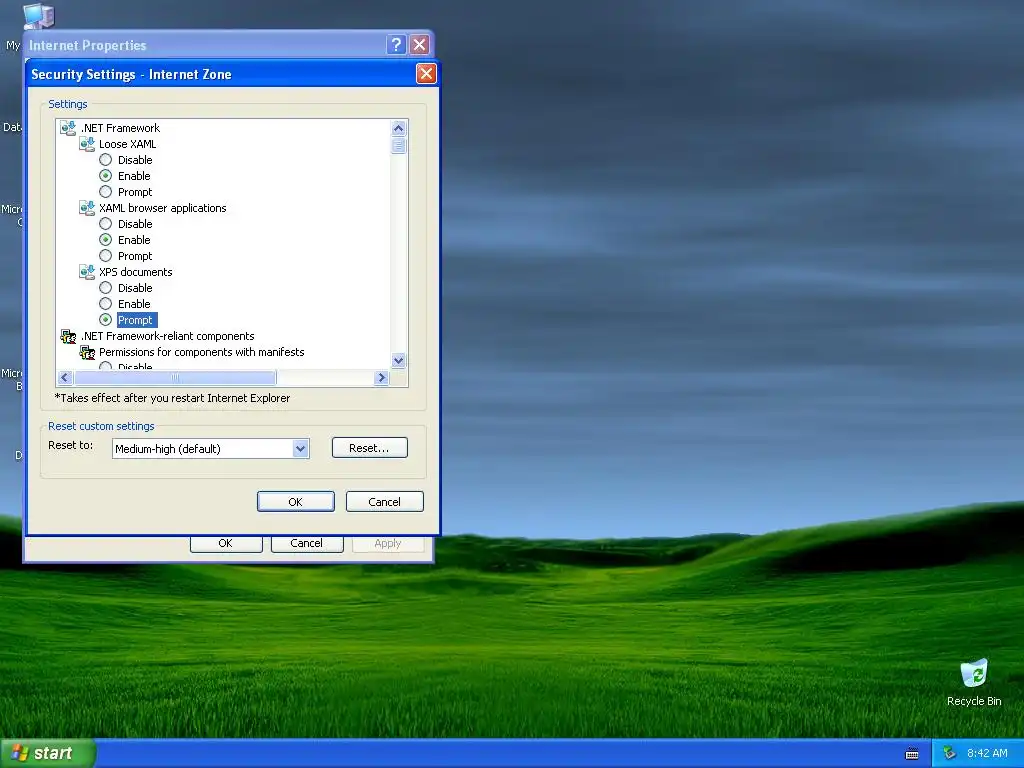This screenshot has height=768, width=1024.
Task: Click the vertical scrollbar thumb
Action: tap(398, 145)
